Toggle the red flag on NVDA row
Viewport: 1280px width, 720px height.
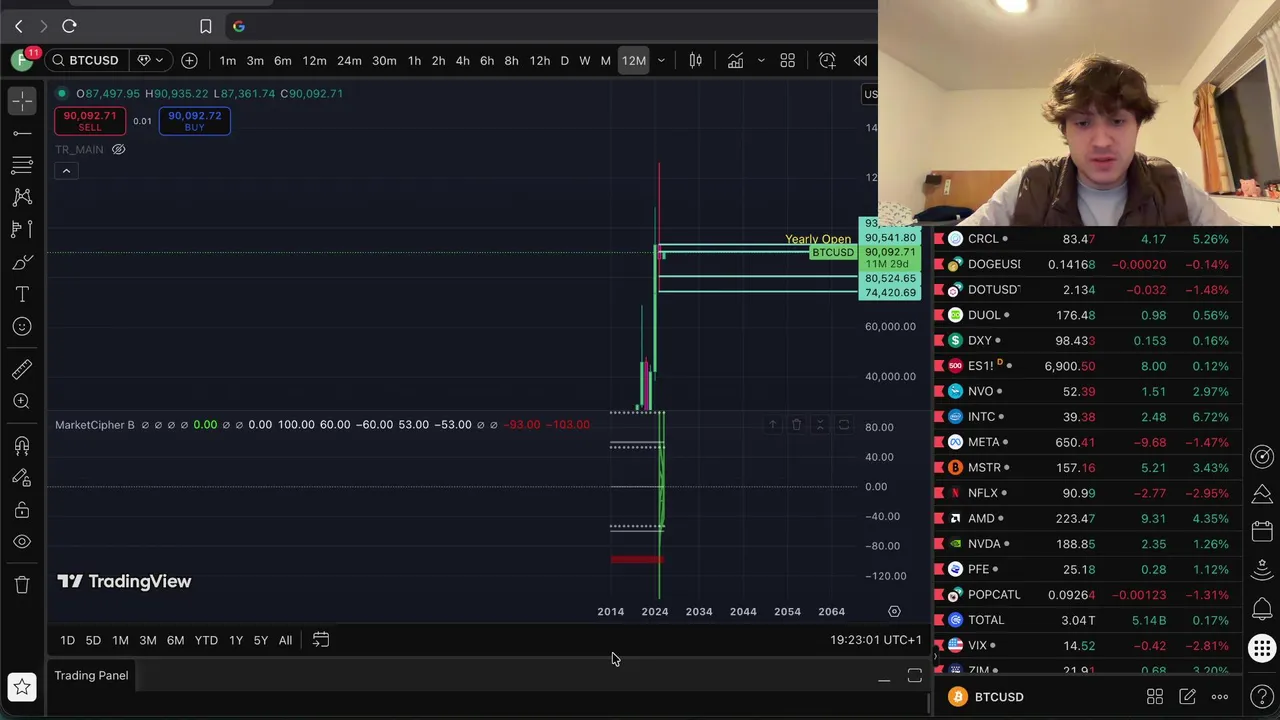pyautogui.click(x=939, y=544)
